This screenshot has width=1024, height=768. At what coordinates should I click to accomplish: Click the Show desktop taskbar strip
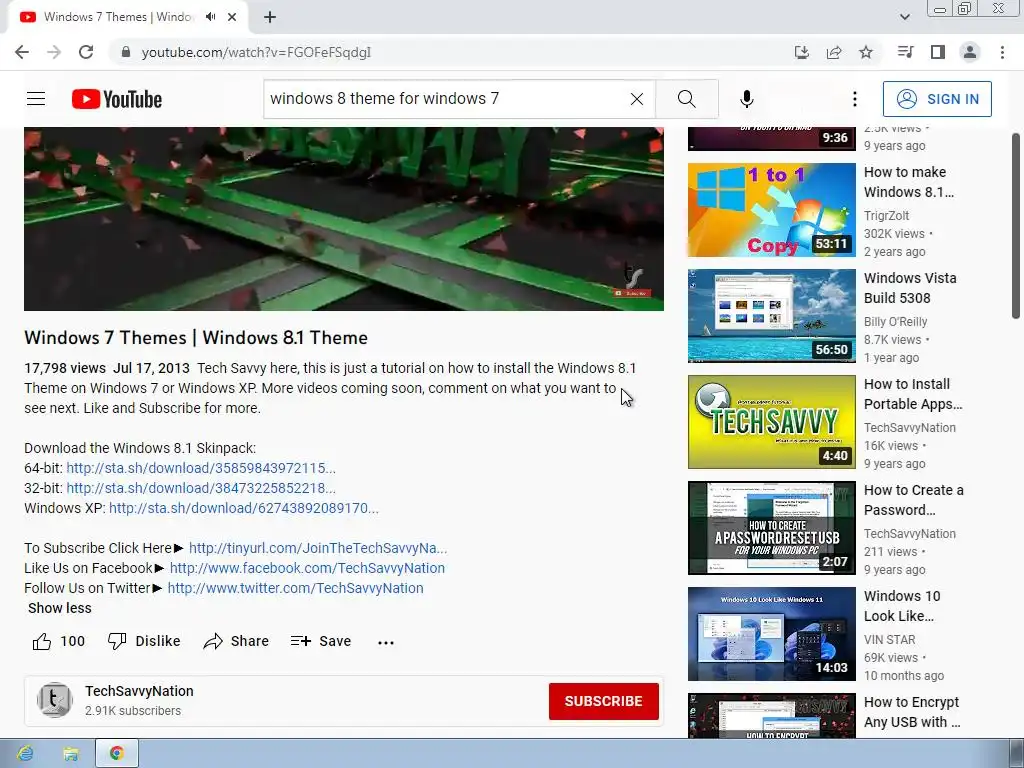point(1017,754)
